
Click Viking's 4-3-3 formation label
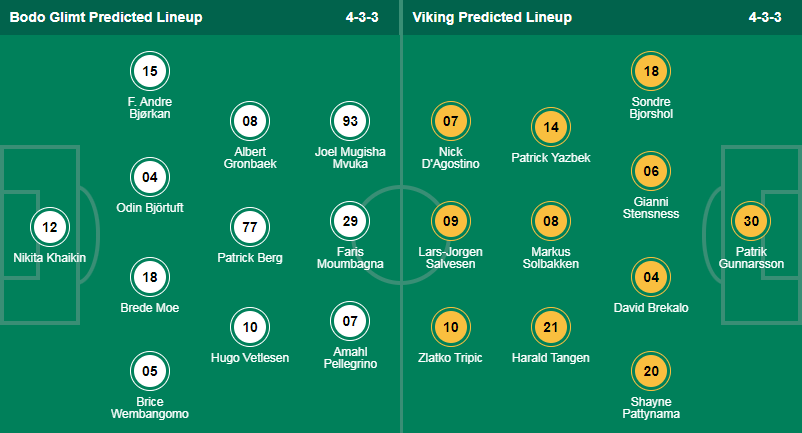765,17
